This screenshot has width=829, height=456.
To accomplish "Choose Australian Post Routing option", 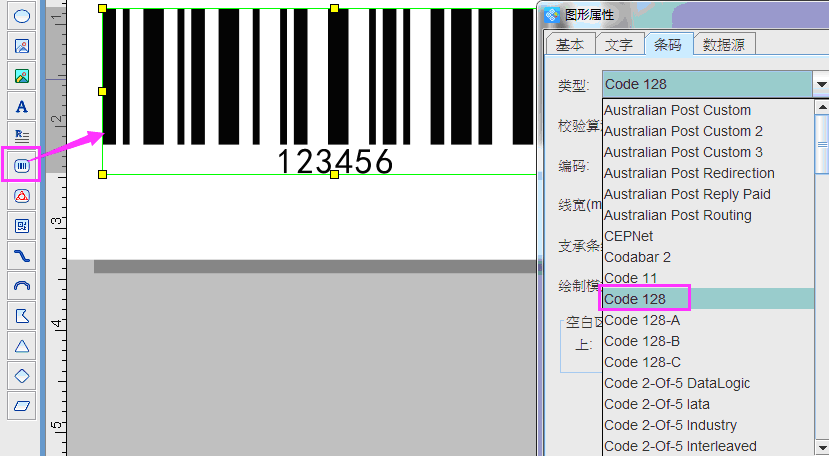I will [x=708, y=215].
